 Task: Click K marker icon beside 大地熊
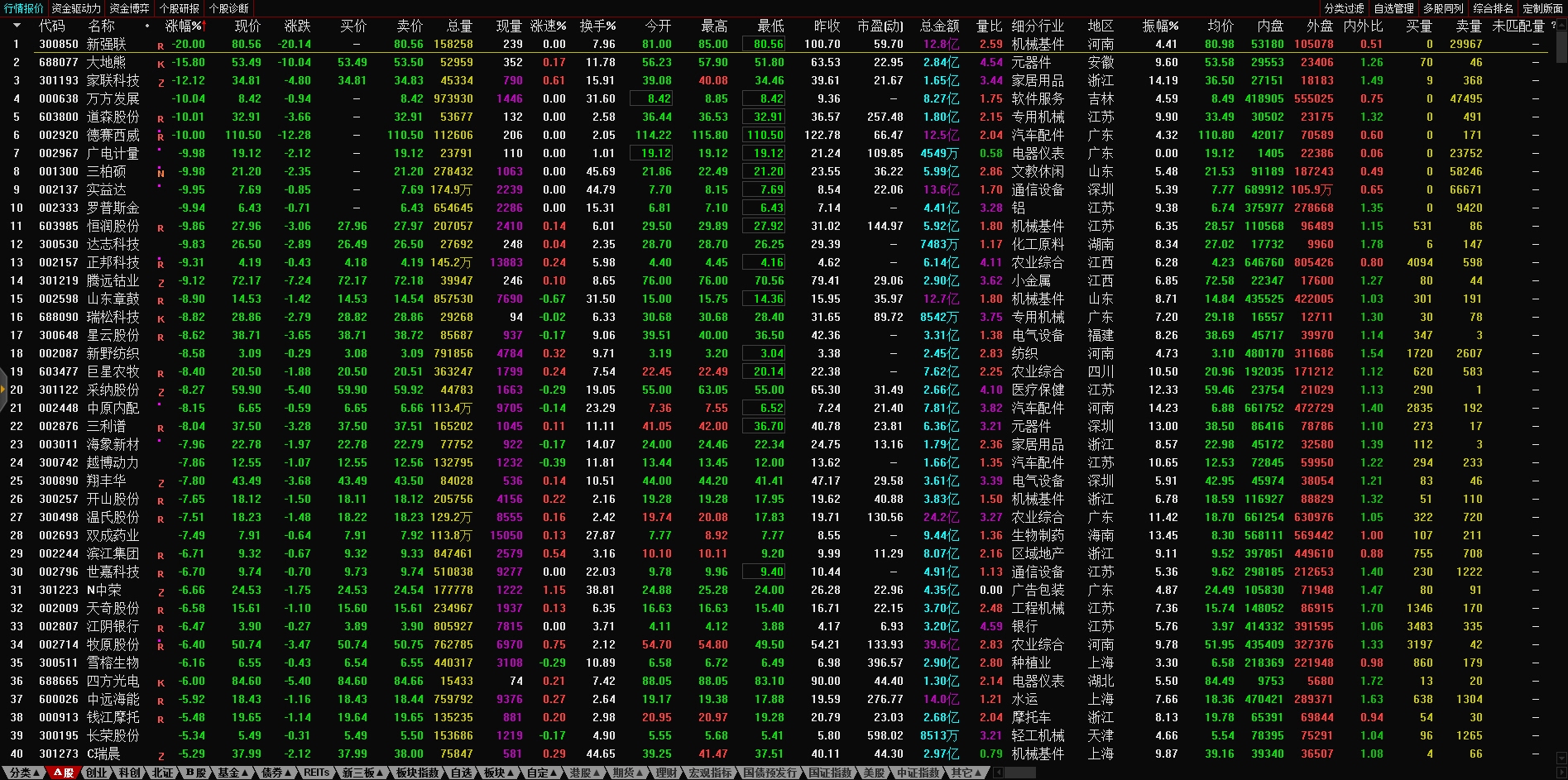click(x=161, y=64)
